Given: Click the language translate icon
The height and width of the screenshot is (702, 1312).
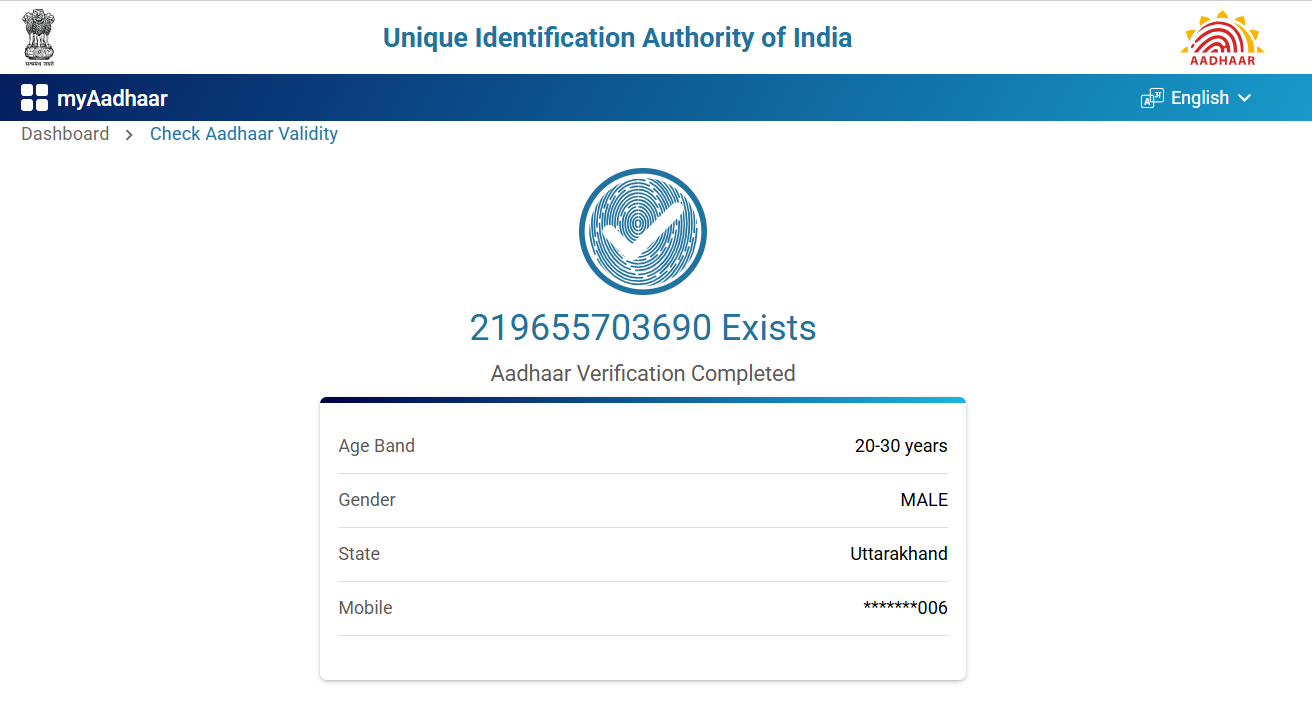Looking at the screenshot, I should pos(1152,98).
